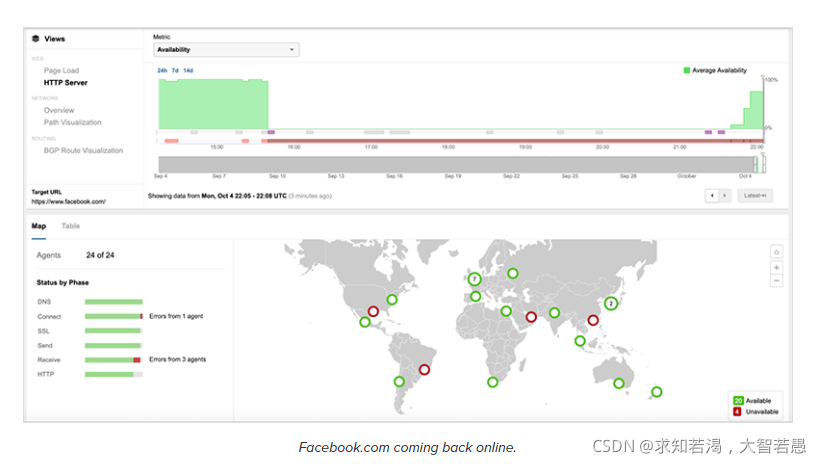Image resolution: width=822 pixels, height=464 pixels.
Task: Click the Connect phase status bar
Action: pos(114,316)
